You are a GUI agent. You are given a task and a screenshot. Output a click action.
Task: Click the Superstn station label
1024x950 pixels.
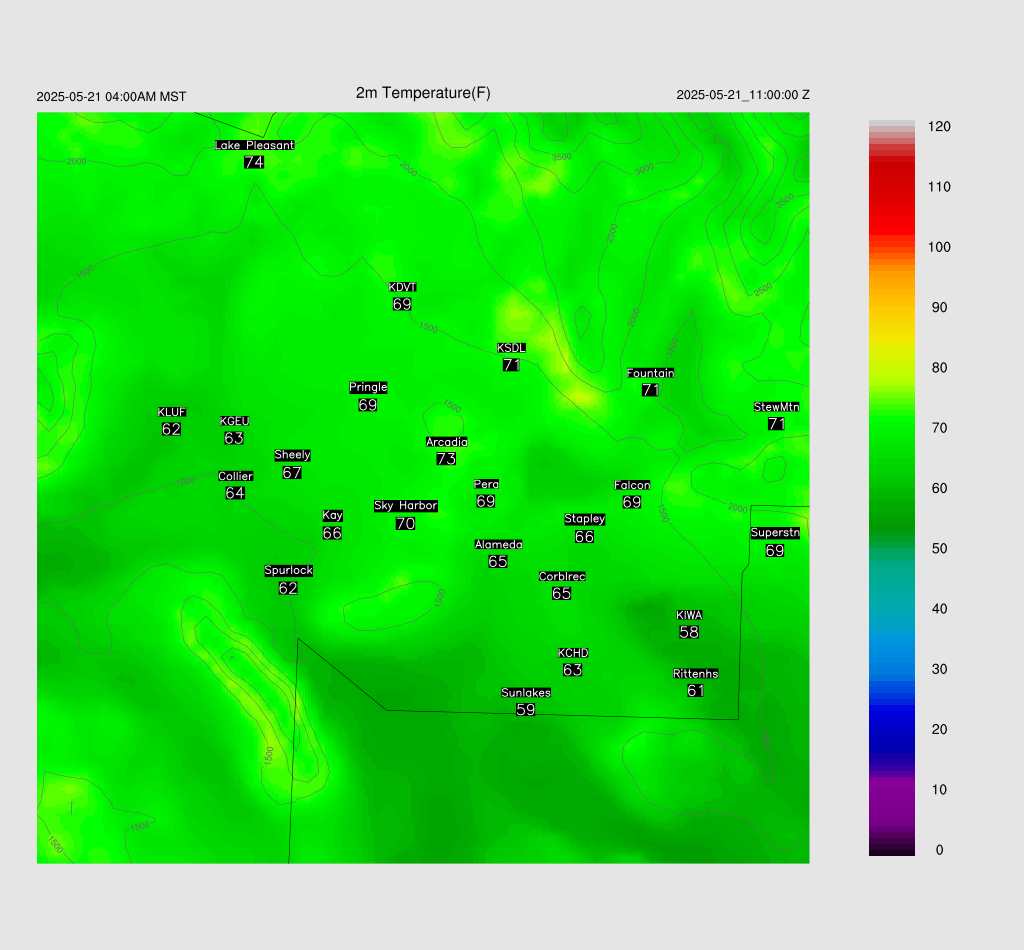tap(775, 533)
